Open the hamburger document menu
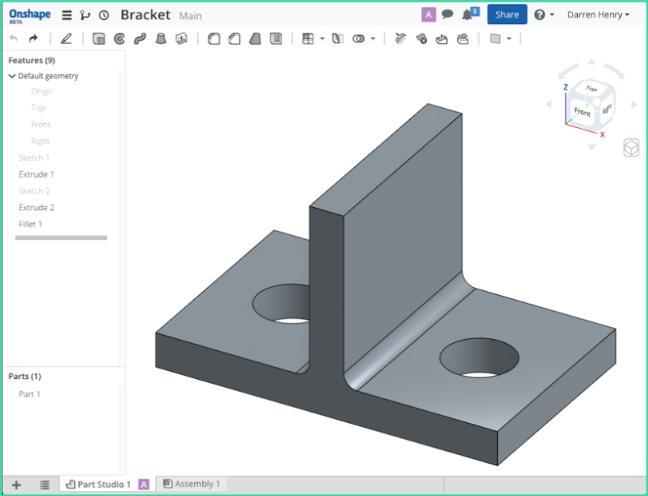The height and width of the screenshot is (496, 648). click(x=66, y=15)
